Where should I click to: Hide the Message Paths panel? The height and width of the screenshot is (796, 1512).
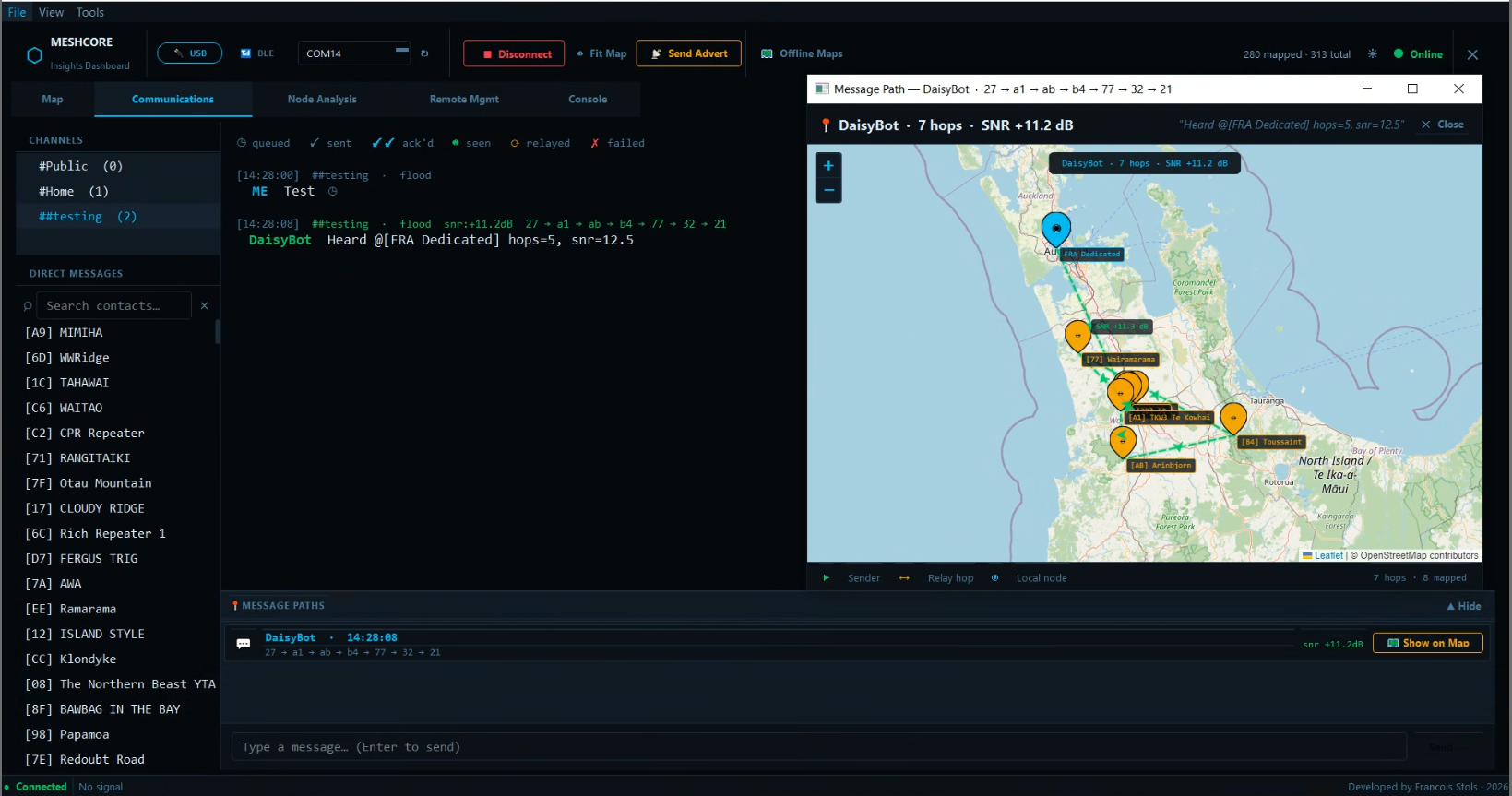(1464, 606)
